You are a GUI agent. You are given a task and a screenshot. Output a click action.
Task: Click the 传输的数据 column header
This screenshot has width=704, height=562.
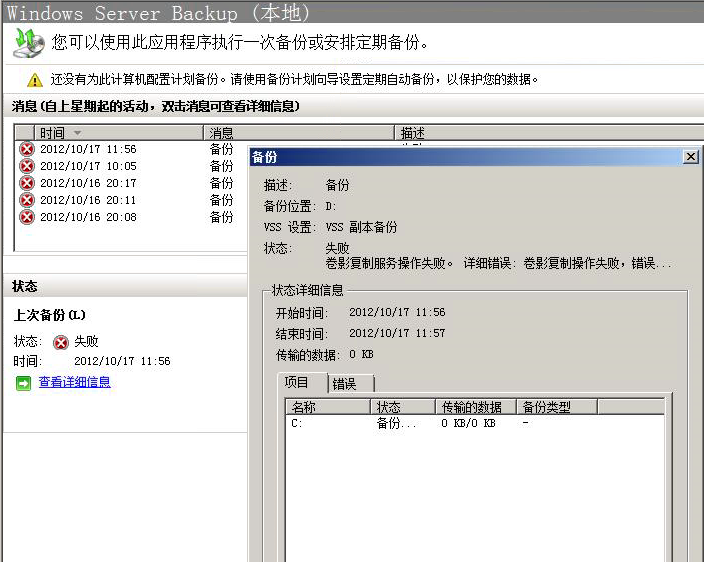point(476,407)
